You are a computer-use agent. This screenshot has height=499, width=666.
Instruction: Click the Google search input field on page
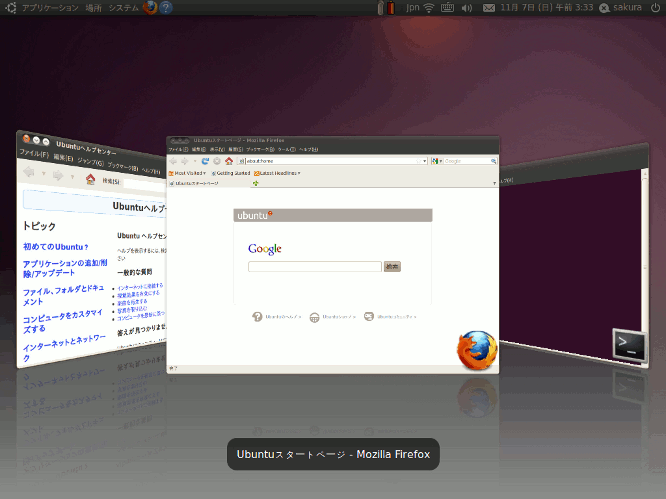click(x=314, y=267)
